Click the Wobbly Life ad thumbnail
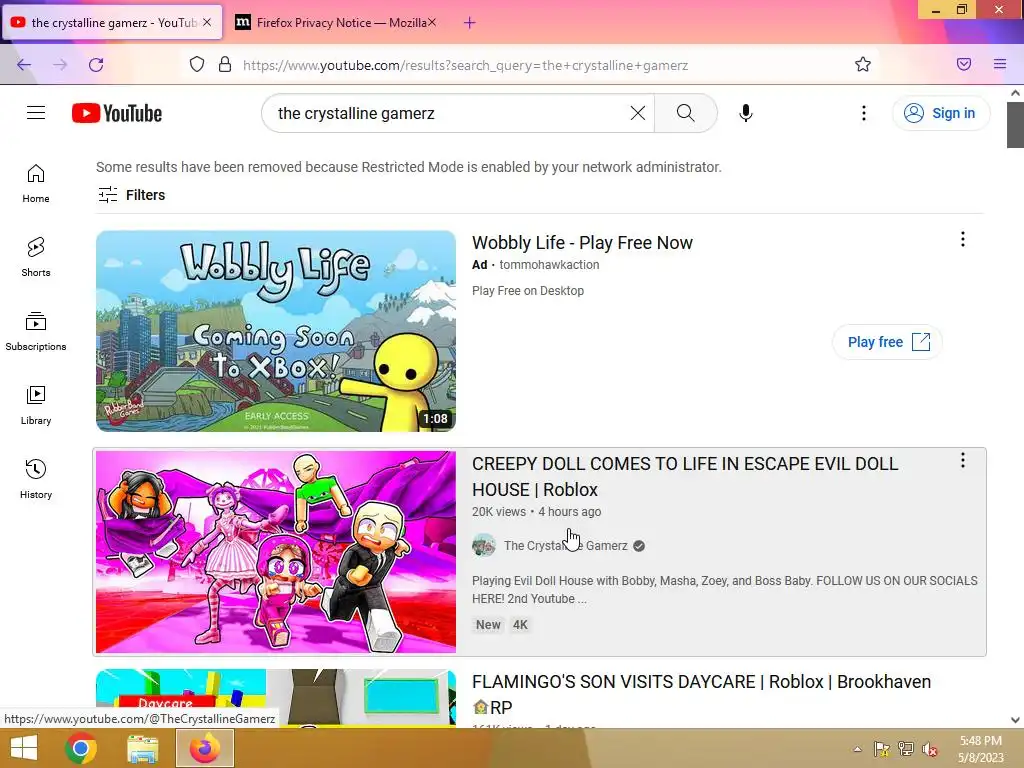The height and width of the screenshot is (768, 1024). point(276,331)
